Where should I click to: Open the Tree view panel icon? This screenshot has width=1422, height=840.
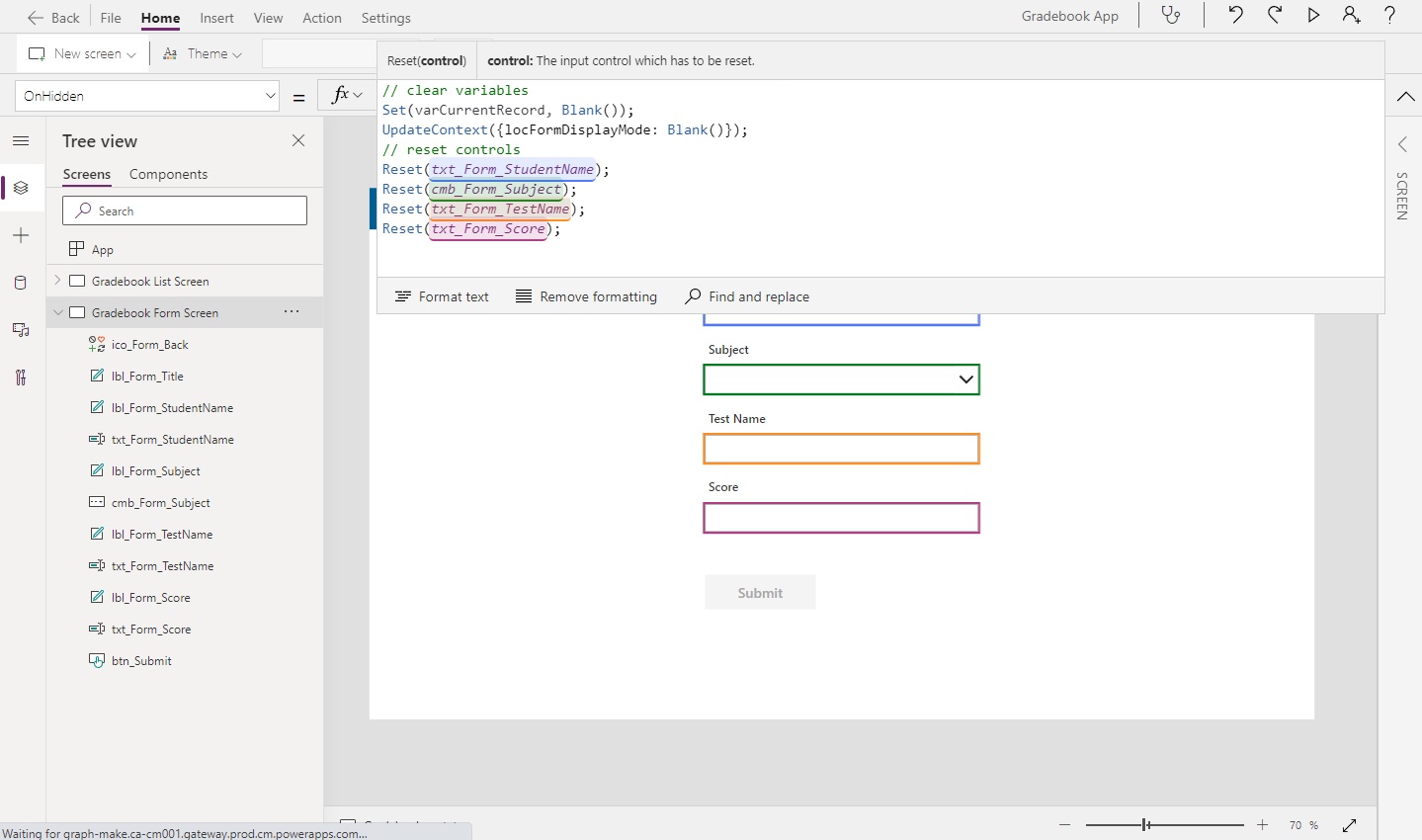tap(21, 188)
